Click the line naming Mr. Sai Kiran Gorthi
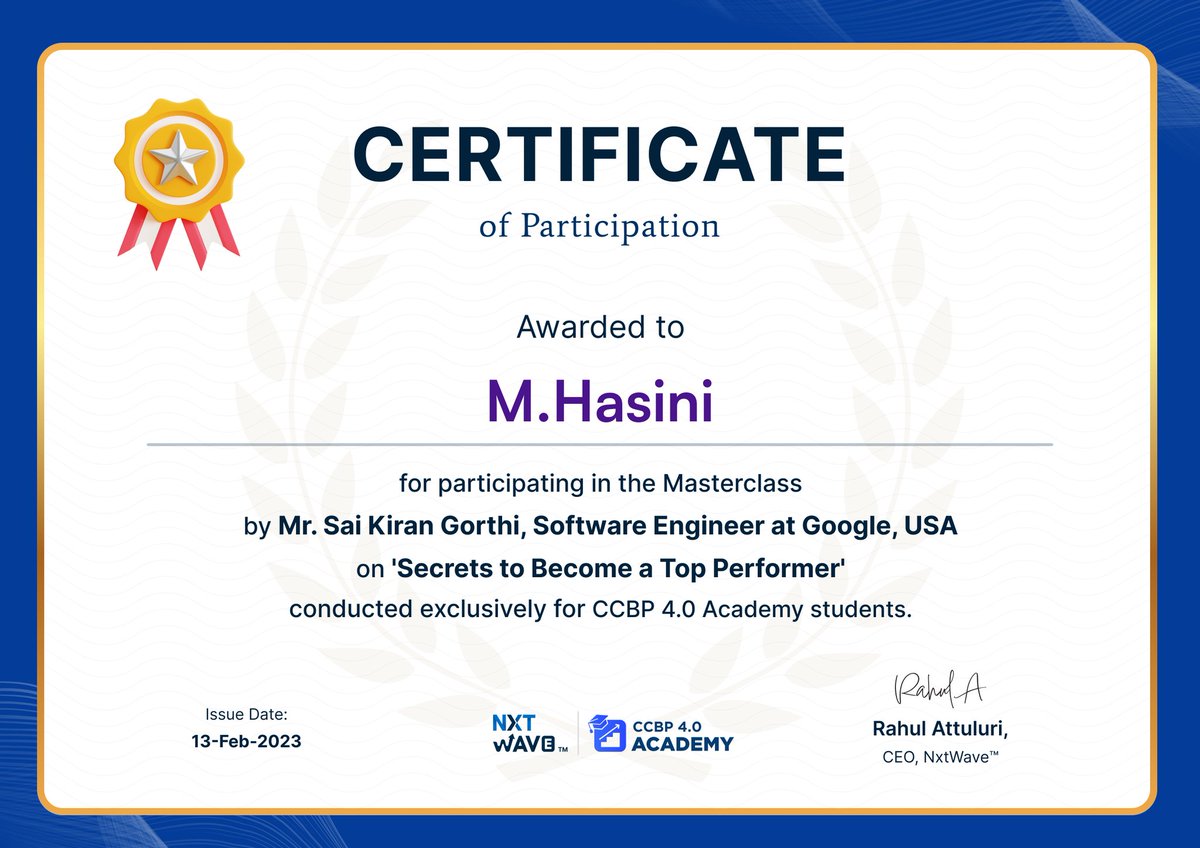1200x848 pixels. 600,526
